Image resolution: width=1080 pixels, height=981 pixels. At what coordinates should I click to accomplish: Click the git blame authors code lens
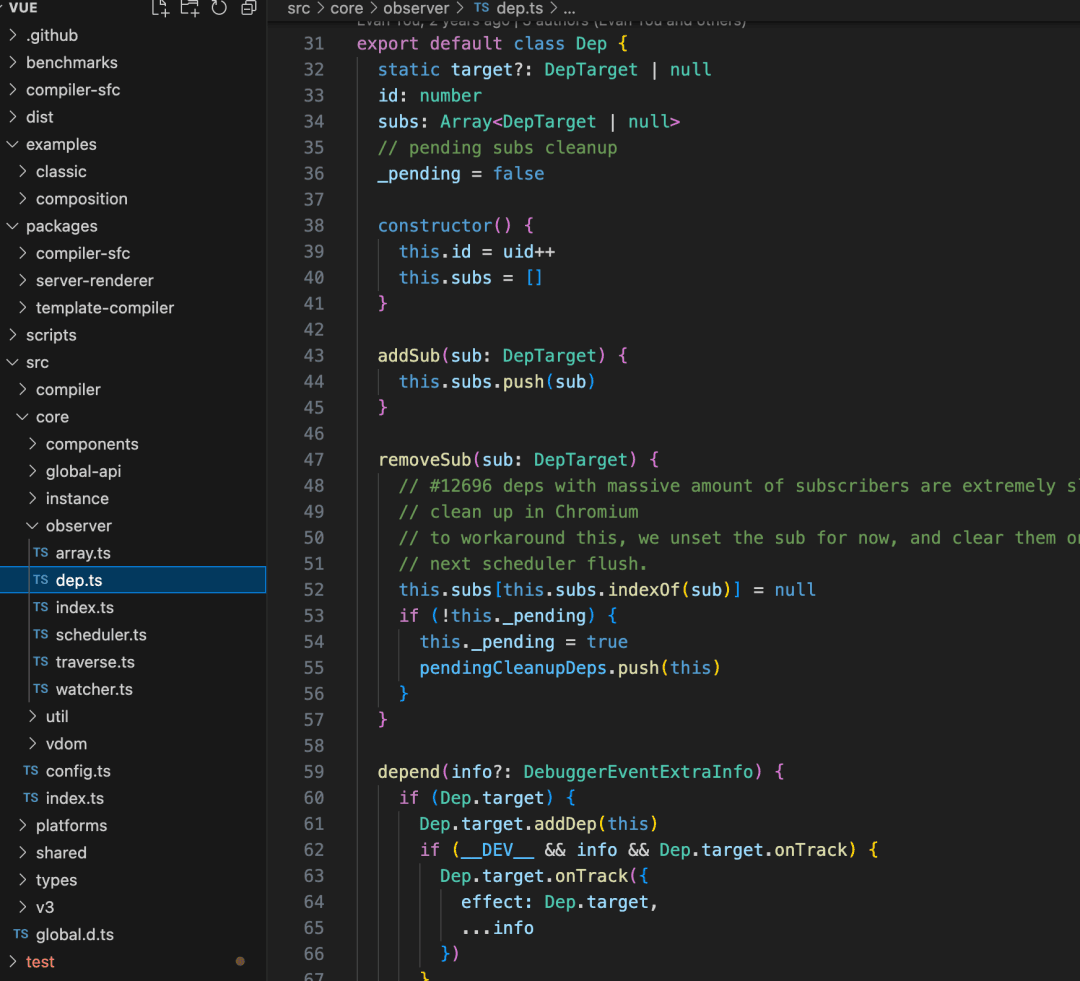(x=551, y=23)
